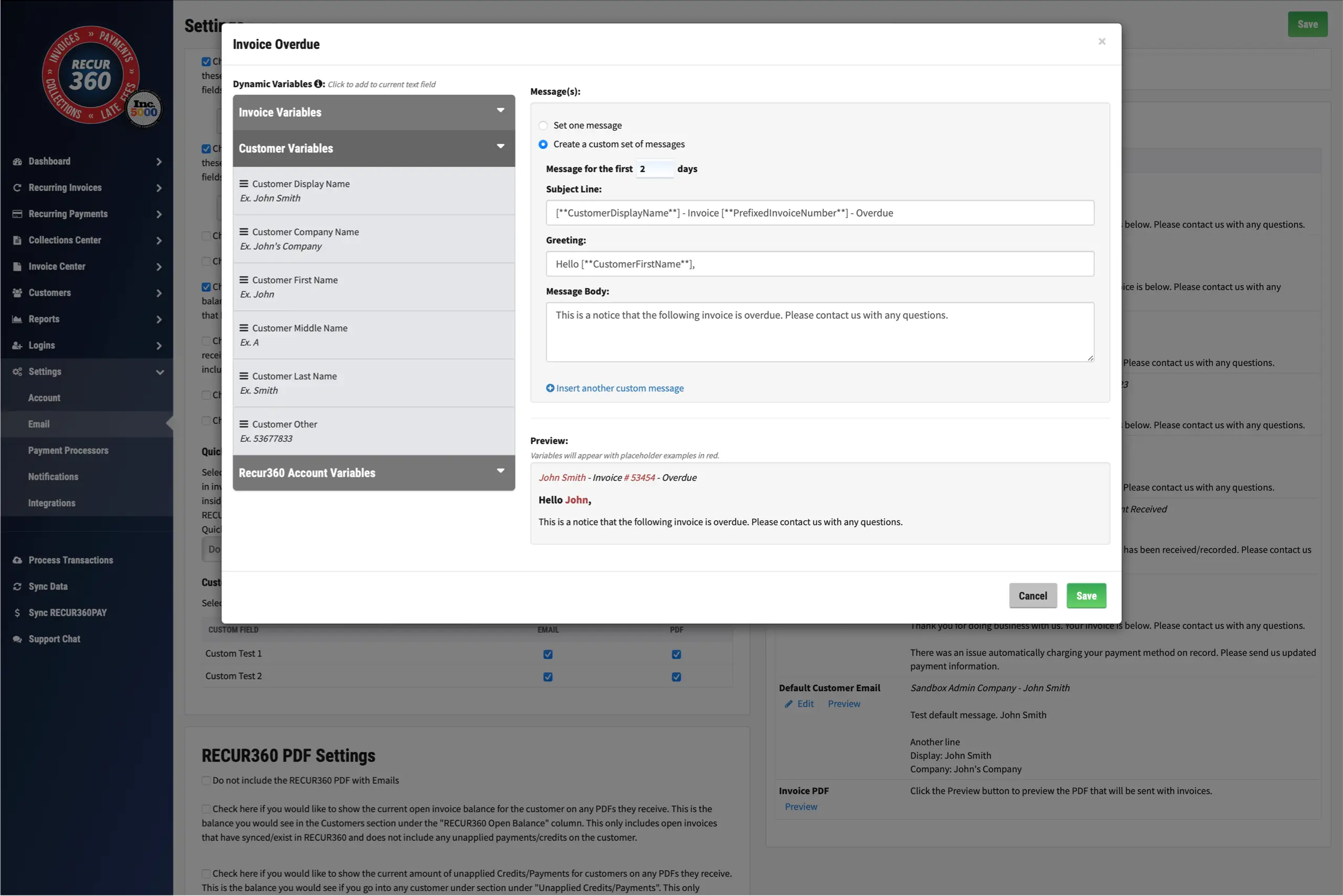Click the Process Transactions cloud icon
The image size is (1343, 896).
[17, 561]
